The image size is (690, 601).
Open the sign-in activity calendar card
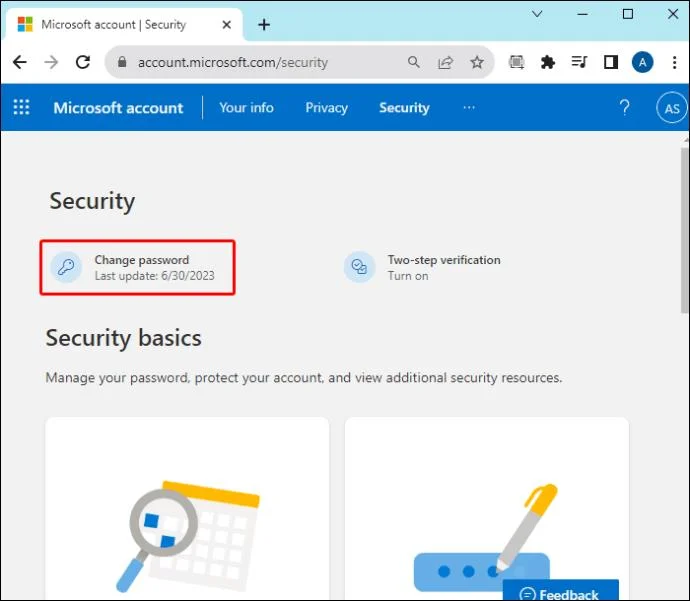[187, 508]
